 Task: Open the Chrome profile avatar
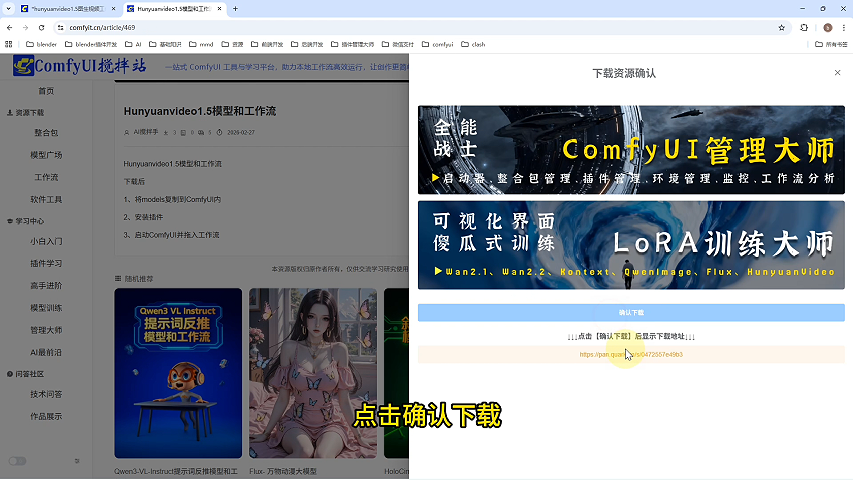point(827,27)
